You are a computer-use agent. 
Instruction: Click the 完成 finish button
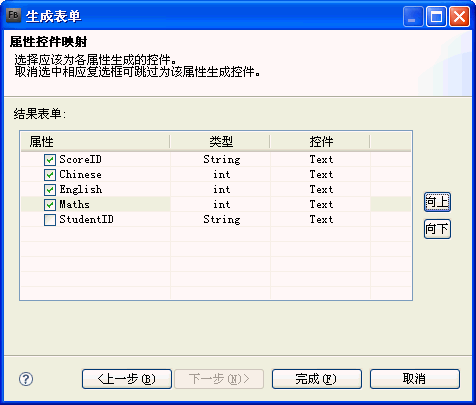click(x=317, y=379)
